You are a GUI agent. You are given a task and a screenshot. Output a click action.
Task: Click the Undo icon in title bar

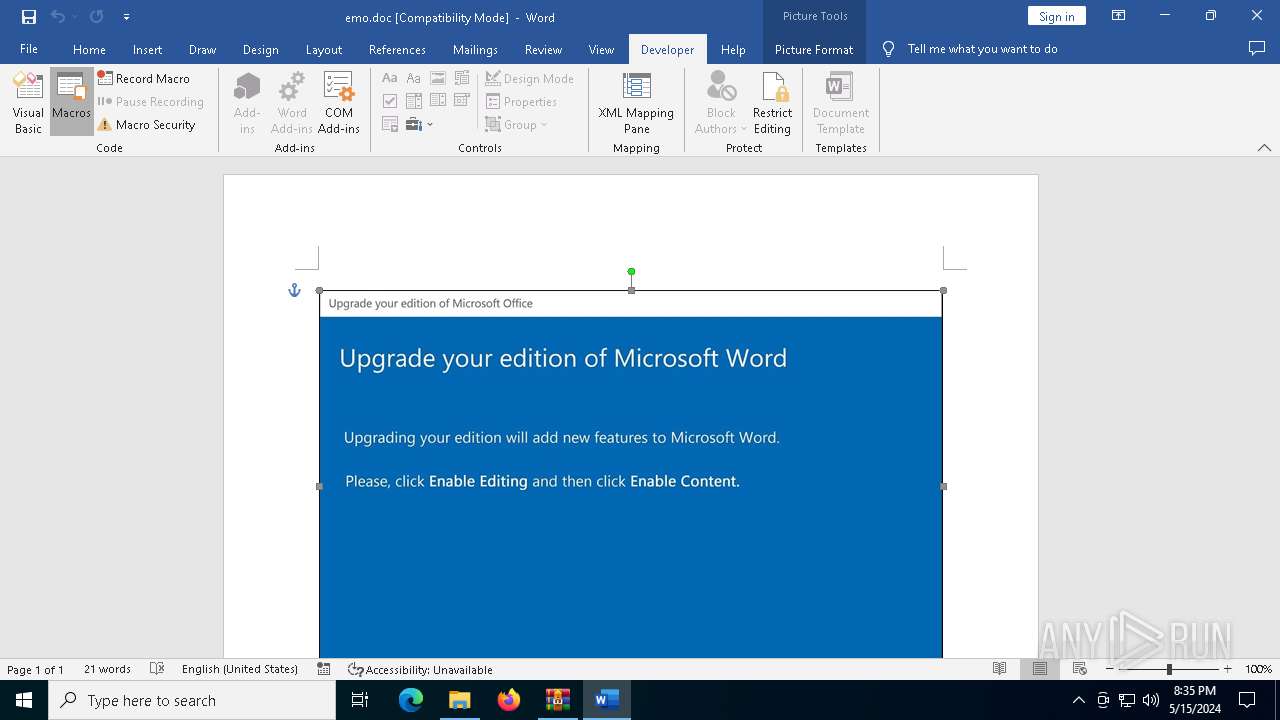click(x=58, y=17)
